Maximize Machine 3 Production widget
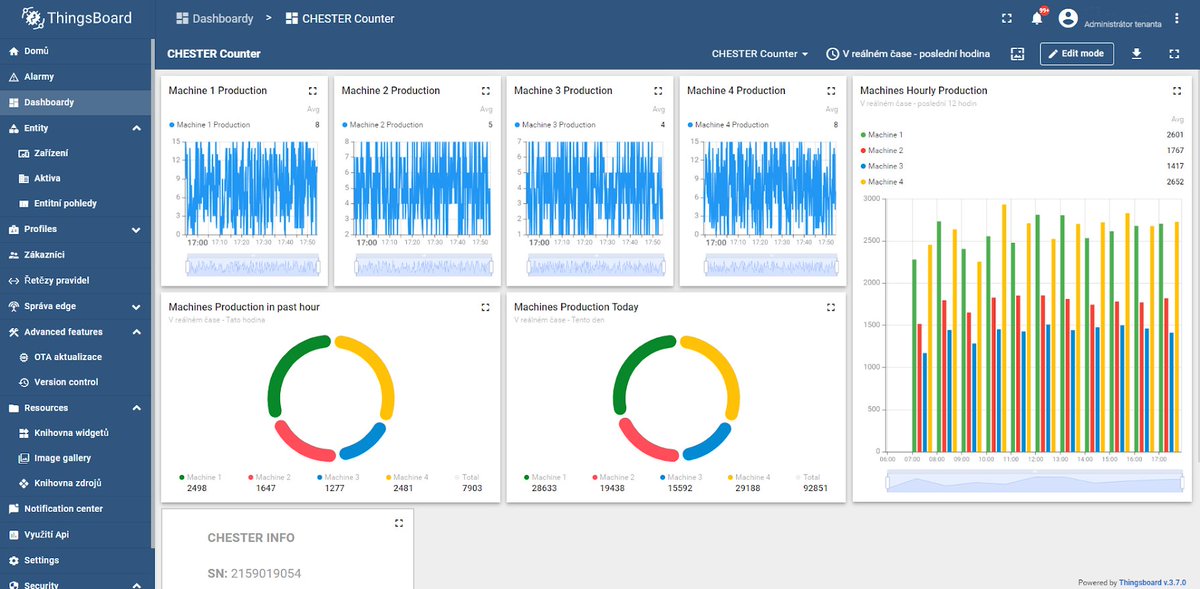The width and height of the screenshot is (1200, 589). point(658,90)
